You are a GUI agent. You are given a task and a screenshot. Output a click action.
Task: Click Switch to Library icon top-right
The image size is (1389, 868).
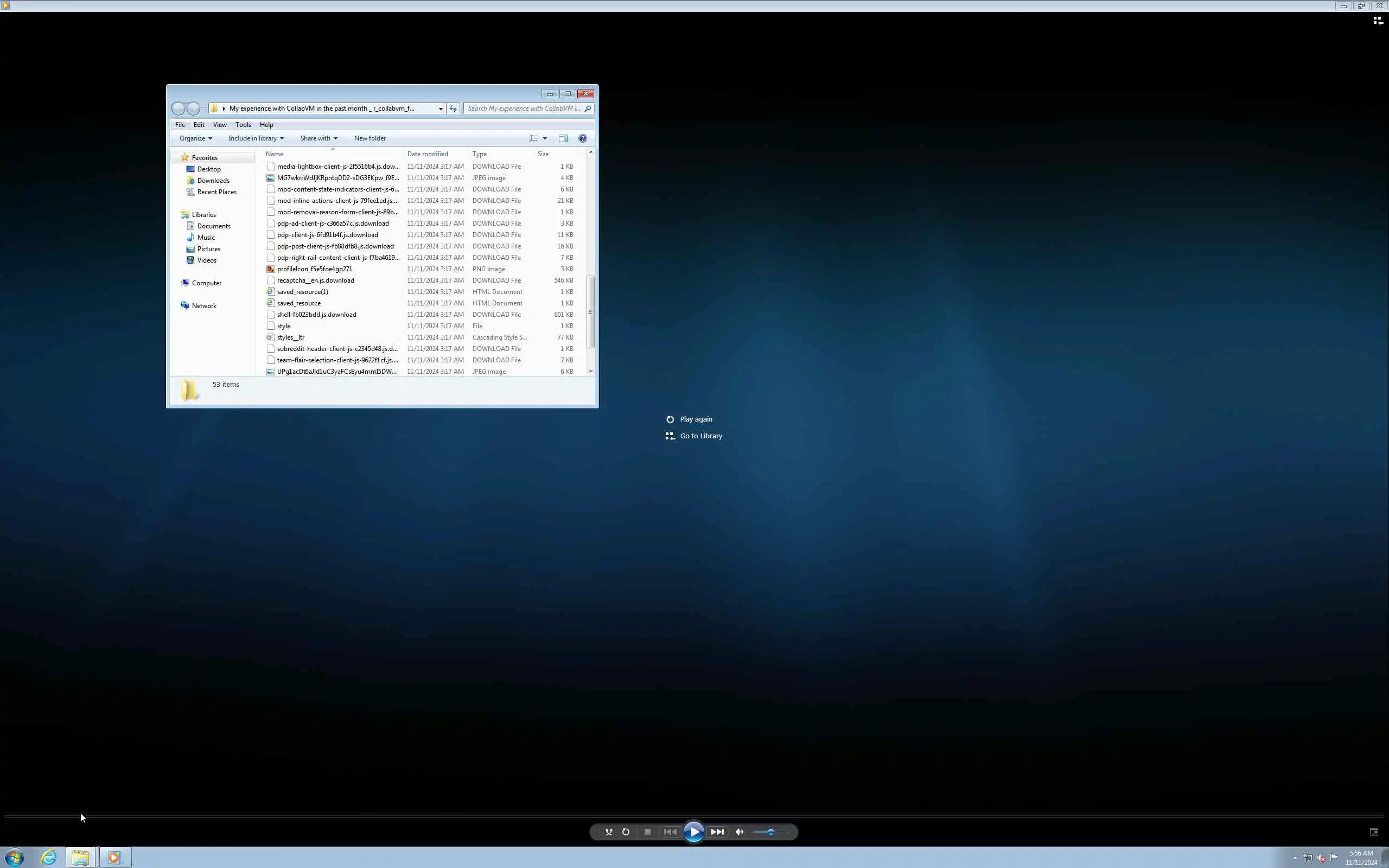(1378, 21)
